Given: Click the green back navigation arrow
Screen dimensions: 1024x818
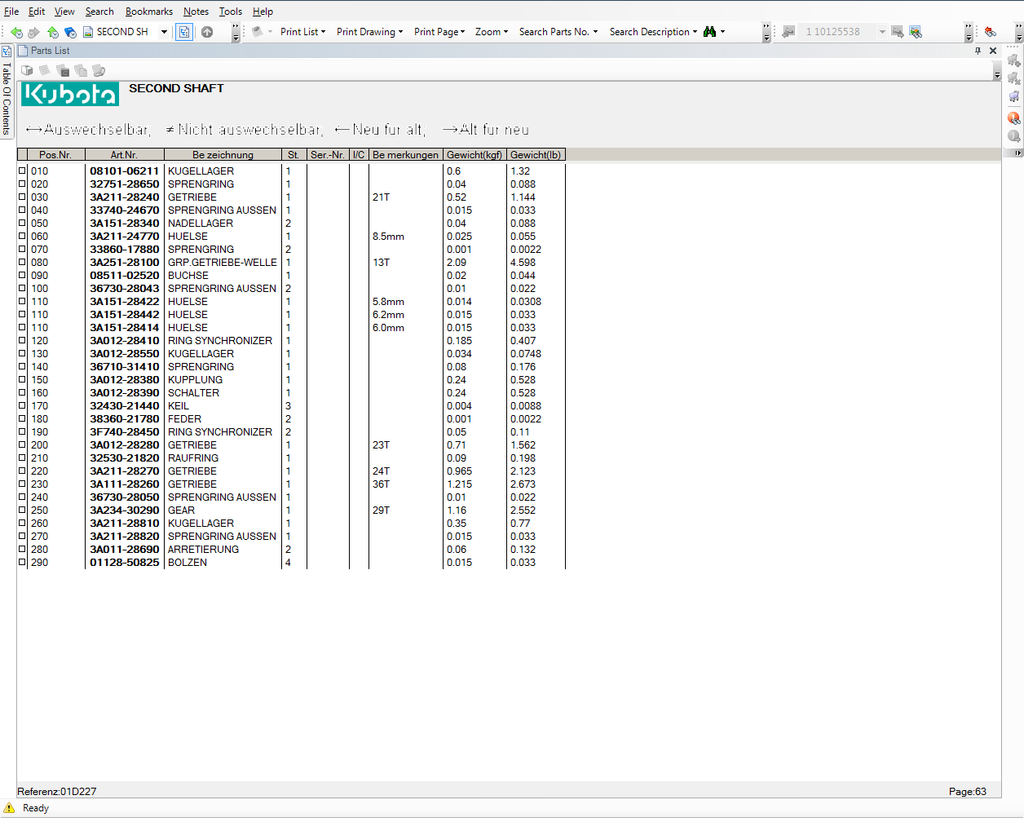Looking at the screenshot, I should 16,32.
